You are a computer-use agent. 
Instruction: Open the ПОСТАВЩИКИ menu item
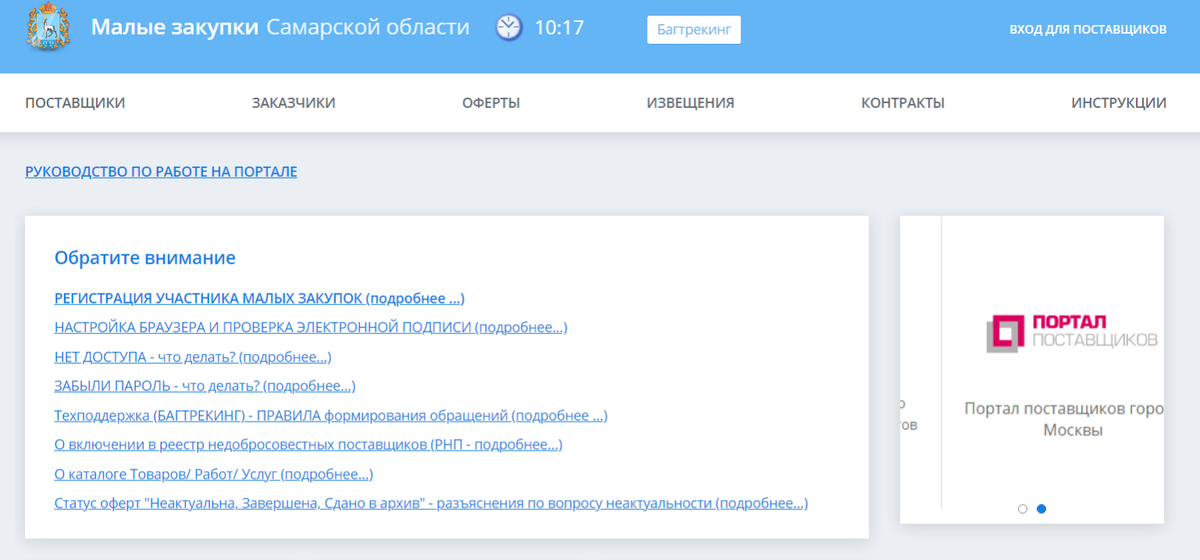[75, 103]
